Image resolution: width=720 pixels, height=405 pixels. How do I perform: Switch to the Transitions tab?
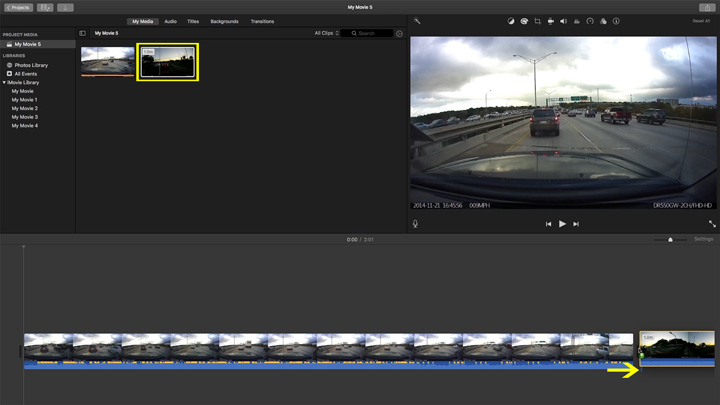[262, 21]
